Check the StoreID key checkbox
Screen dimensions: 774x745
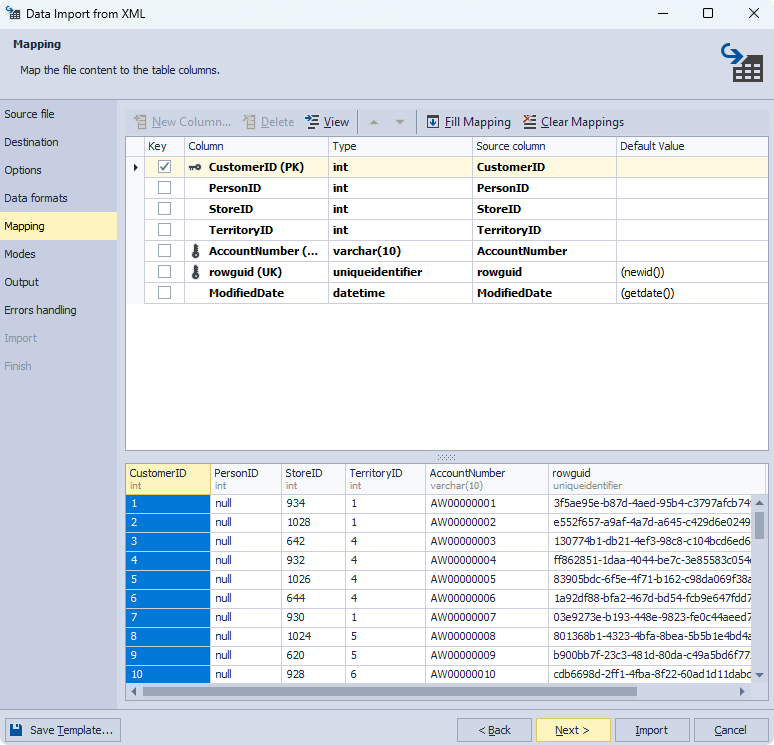tap(164, 209)
